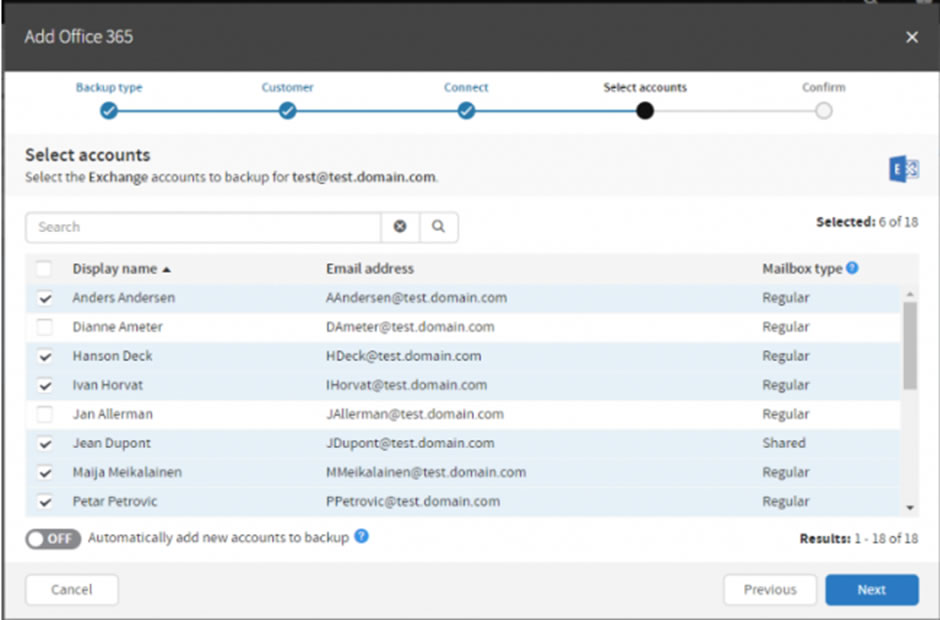
Task: Click into the Search input field
Action: (x=203, y=227)
